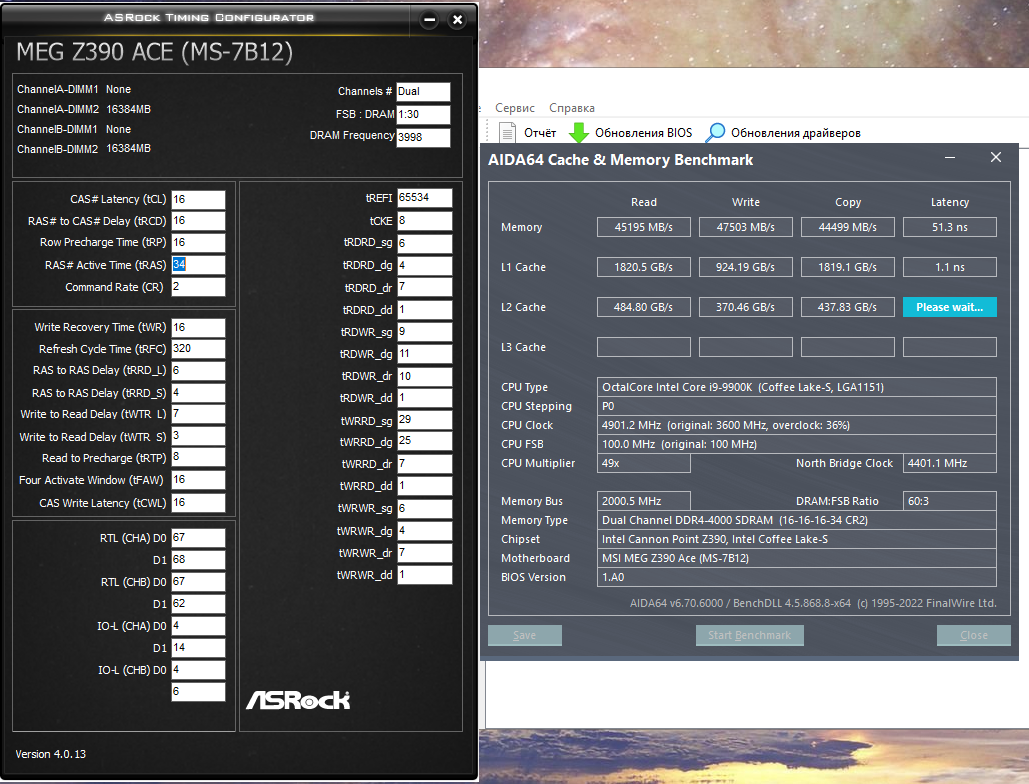Viewport: 1029px width, 784px height.
Task: Click the tWTR_S value field
Action: click(198, 436)
